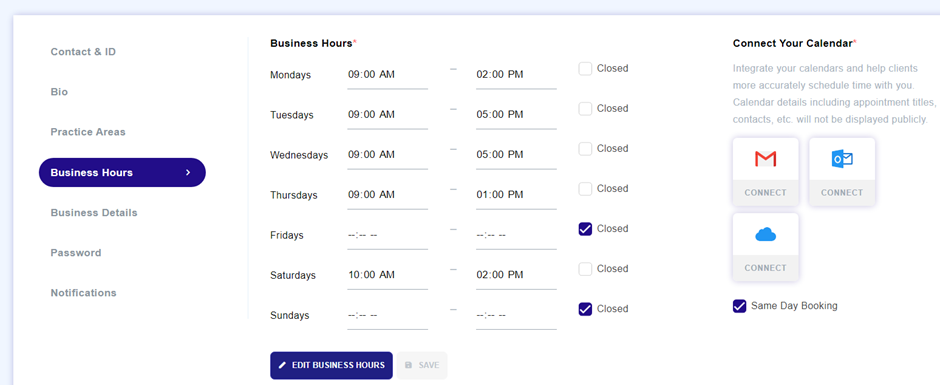Toggle the Same Day Booking checkbox
Viewport: 940px width, 385px height.
point(739,306)
